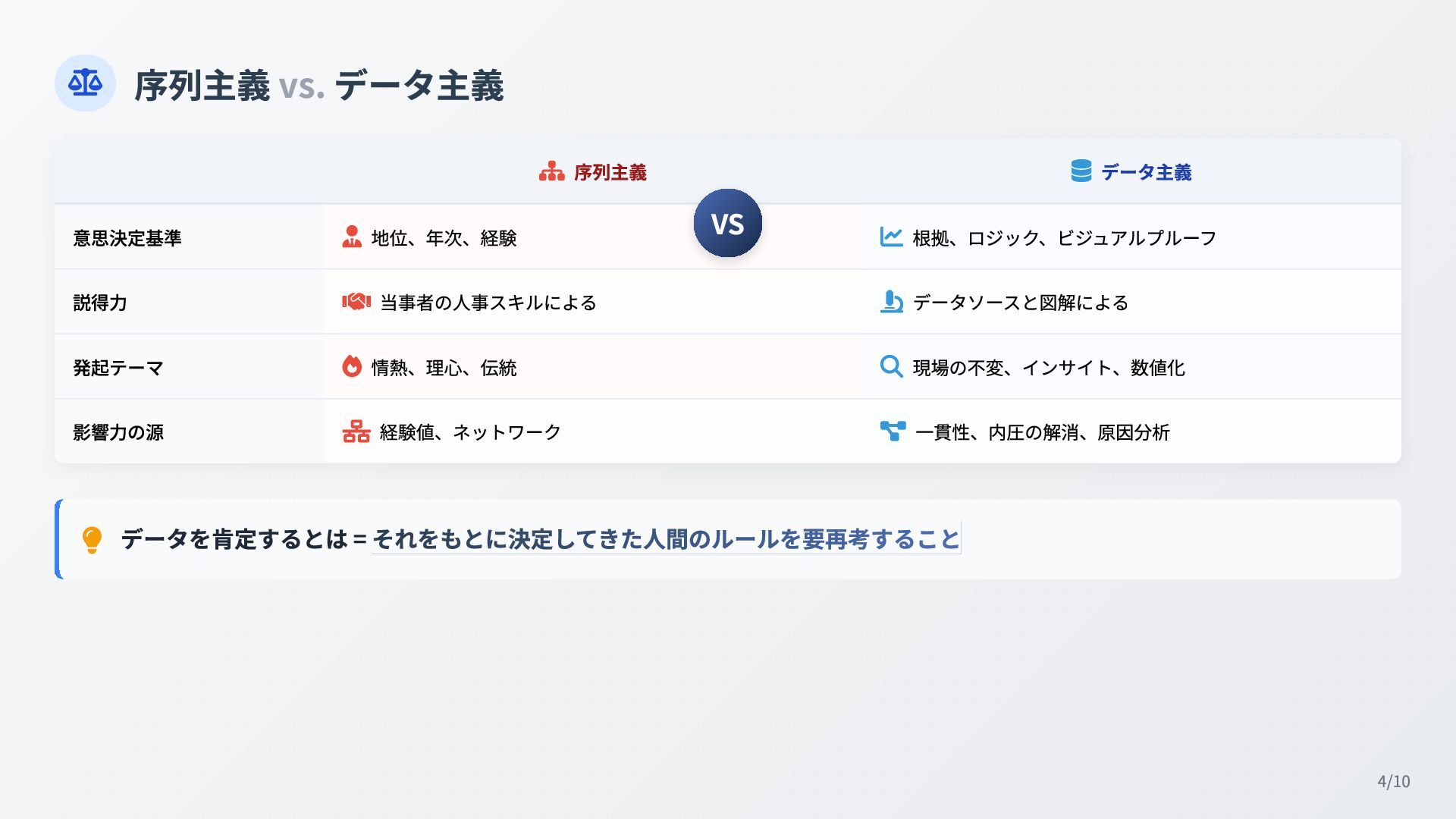Select the 発起テーマ row label
This screenshot has width=1456, height=819.
118,368
